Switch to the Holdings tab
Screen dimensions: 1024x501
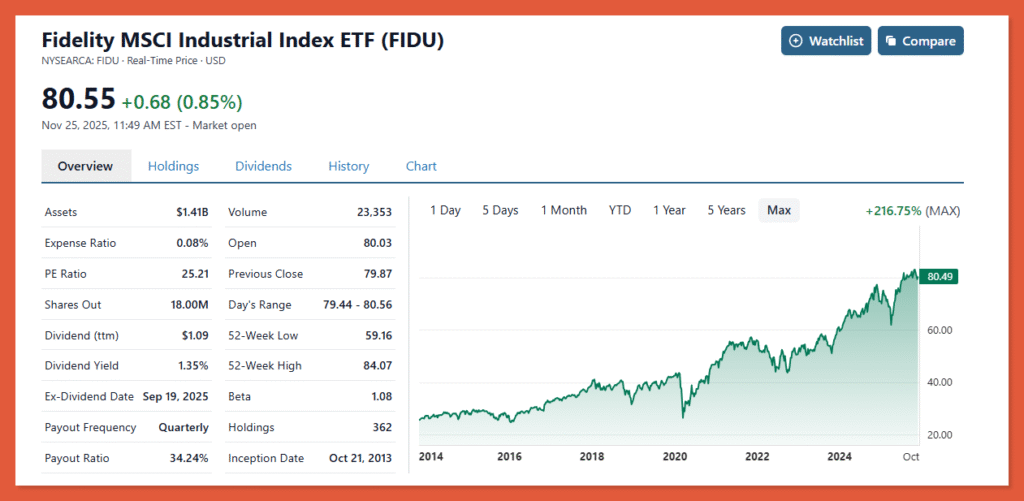(173, 166)
